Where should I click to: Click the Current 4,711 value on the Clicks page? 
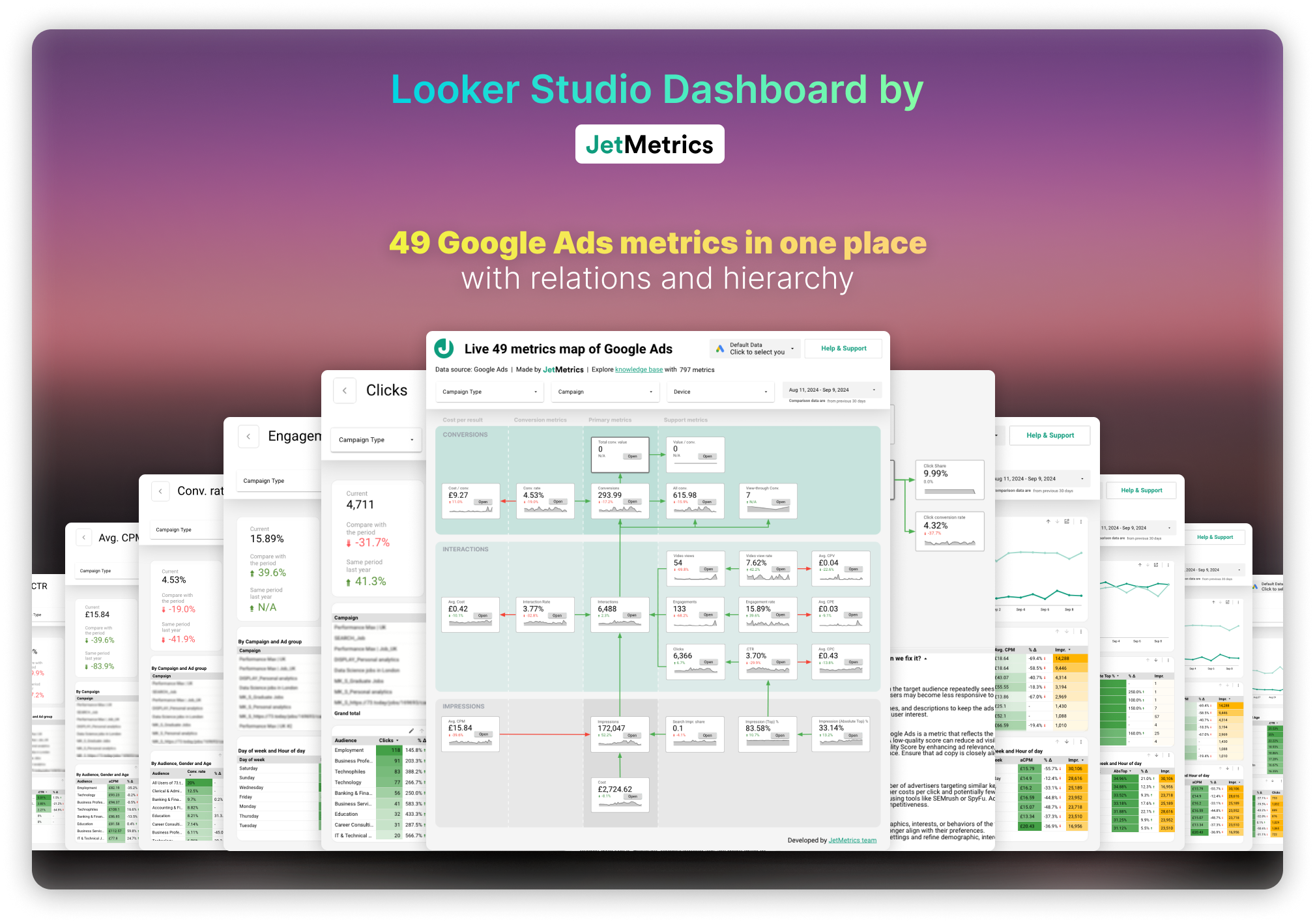pyautogui.click(x=360, y=504)
